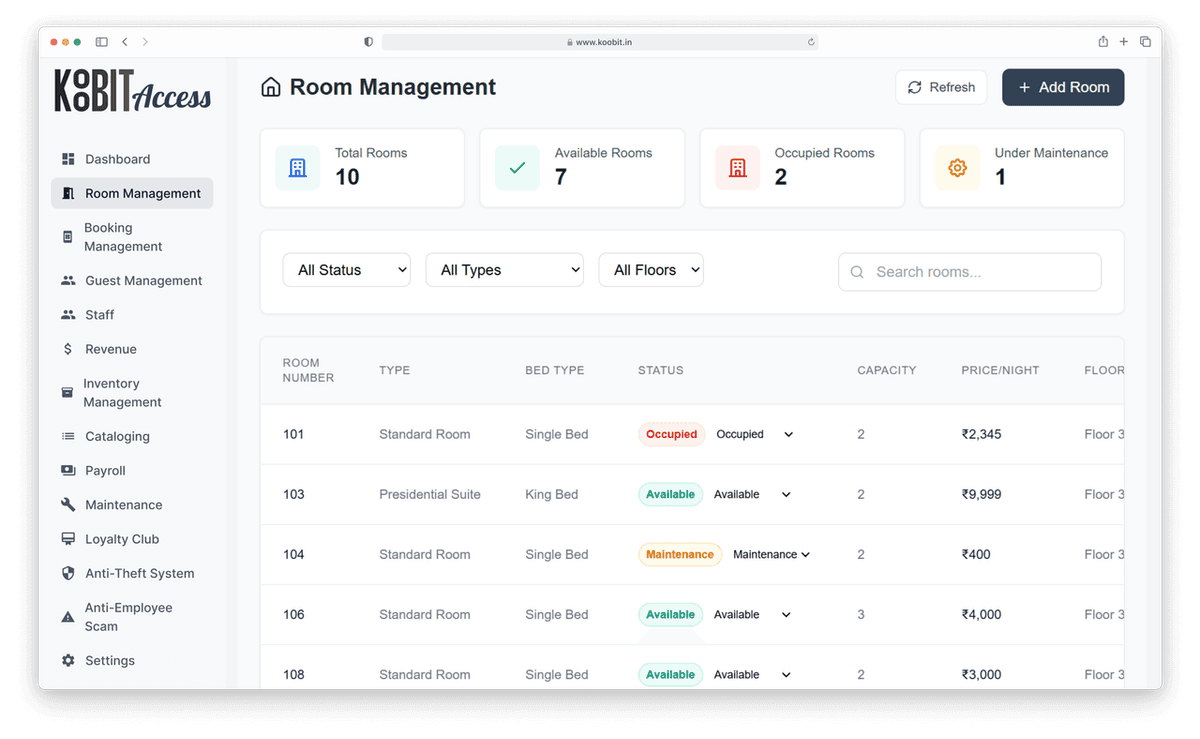1200x739 pixels.
Task: Expand the All Floors filter dropdown
Action: tap(650, 270)
